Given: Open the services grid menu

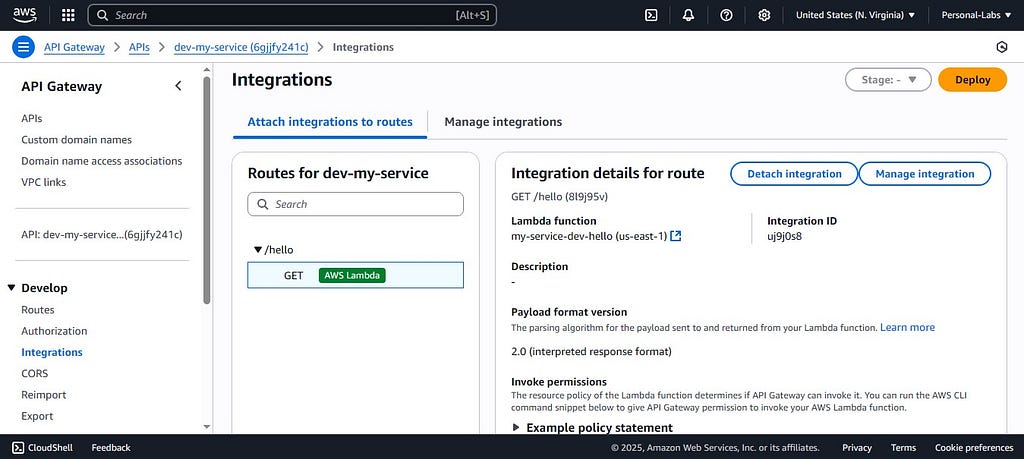Looking at the screenshot, I should (68, 15).
